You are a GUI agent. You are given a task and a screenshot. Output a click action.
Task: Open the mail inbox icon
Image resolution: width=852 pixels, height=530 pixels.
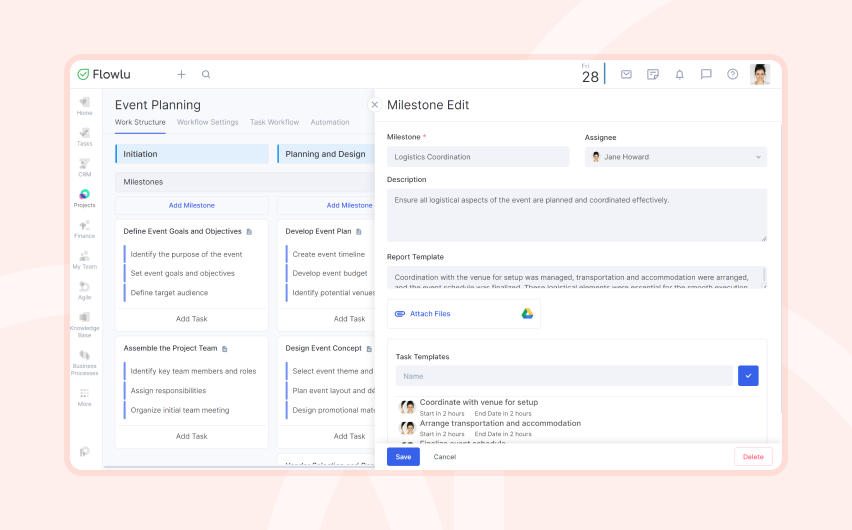[x=626, y=74]
